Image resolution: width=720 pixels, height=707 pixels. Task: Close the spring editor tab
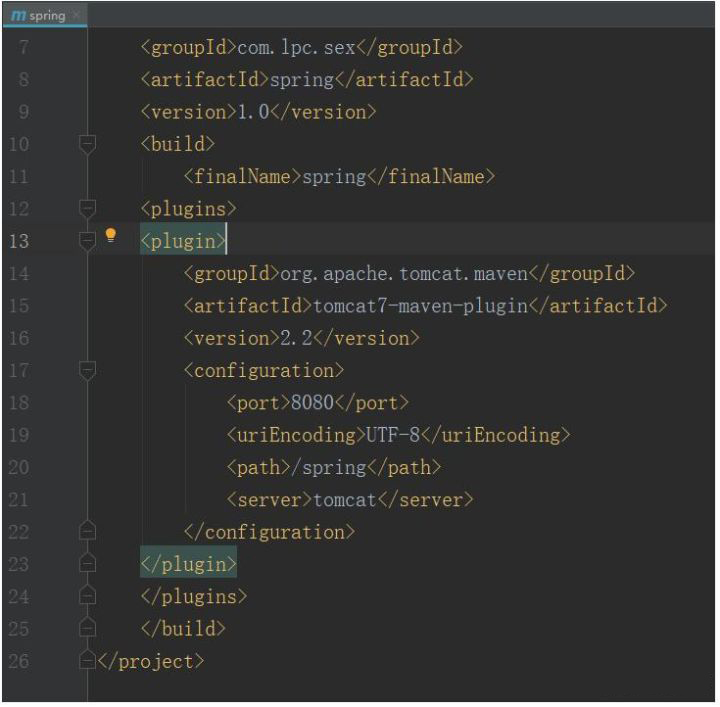point(76,15)
